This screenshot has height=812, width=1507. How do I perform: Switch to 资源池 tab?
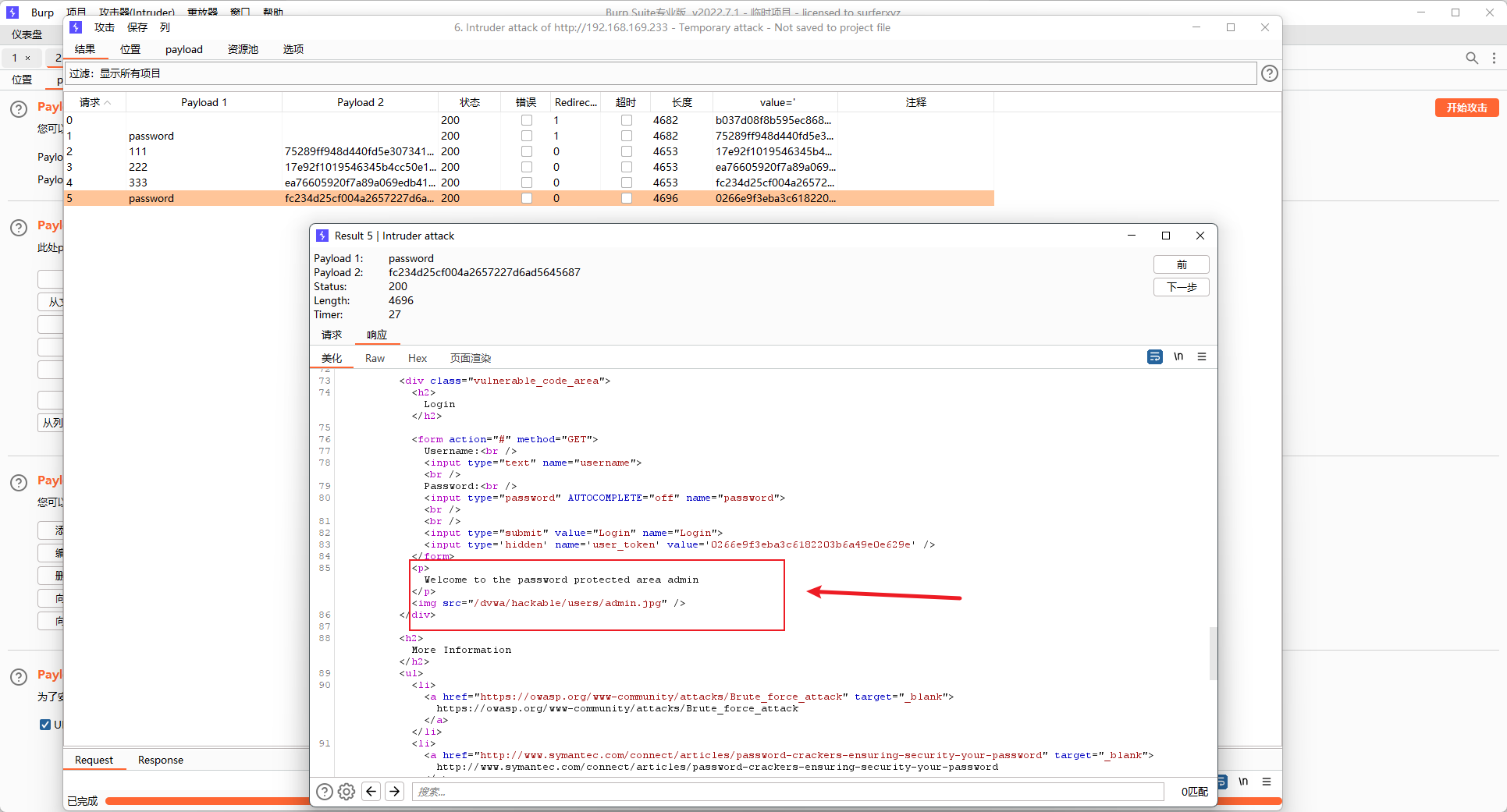[243, 49]
